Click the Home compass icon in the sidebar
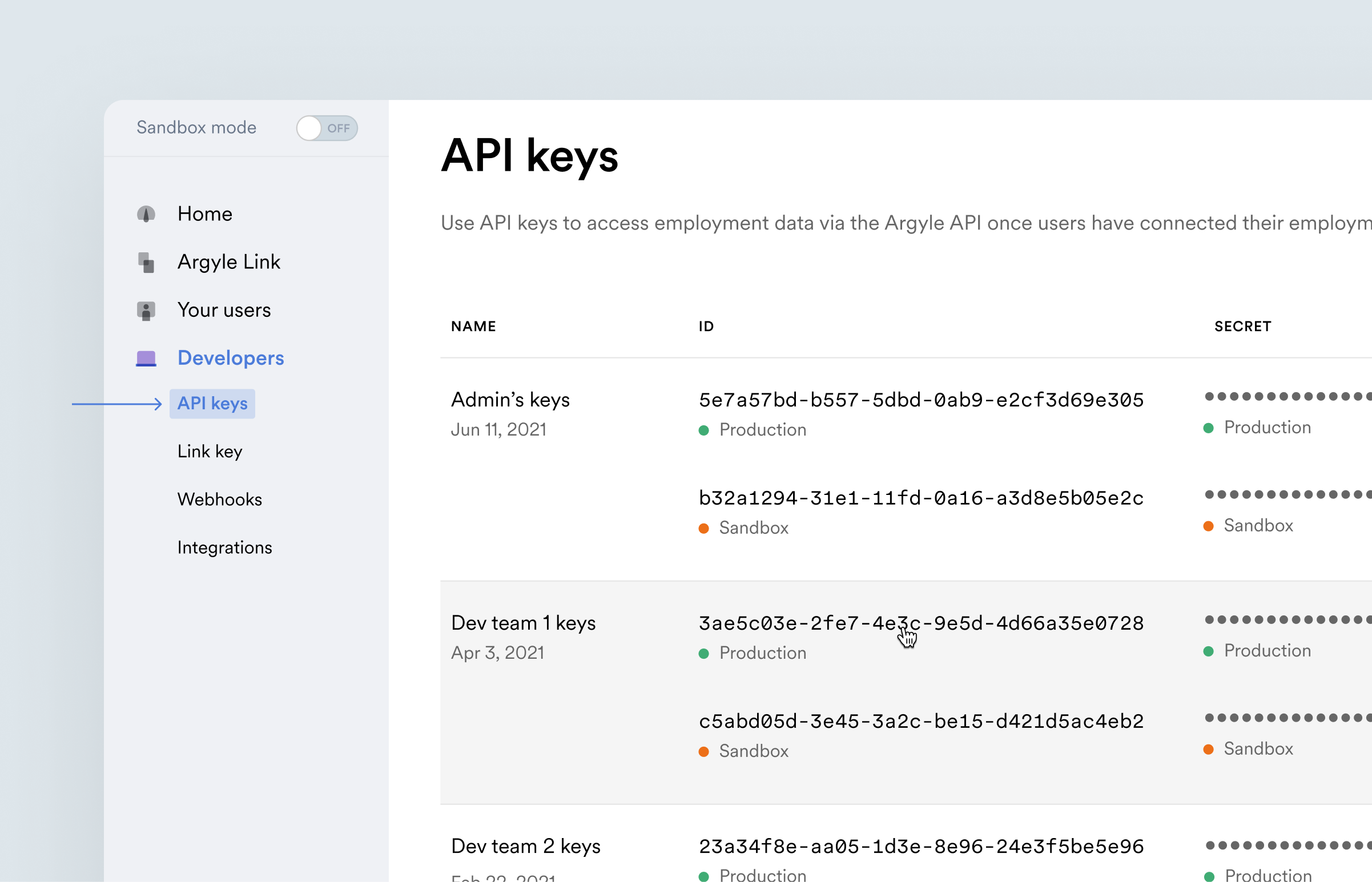The image size is (1372, 882). (x=146, y=214)
